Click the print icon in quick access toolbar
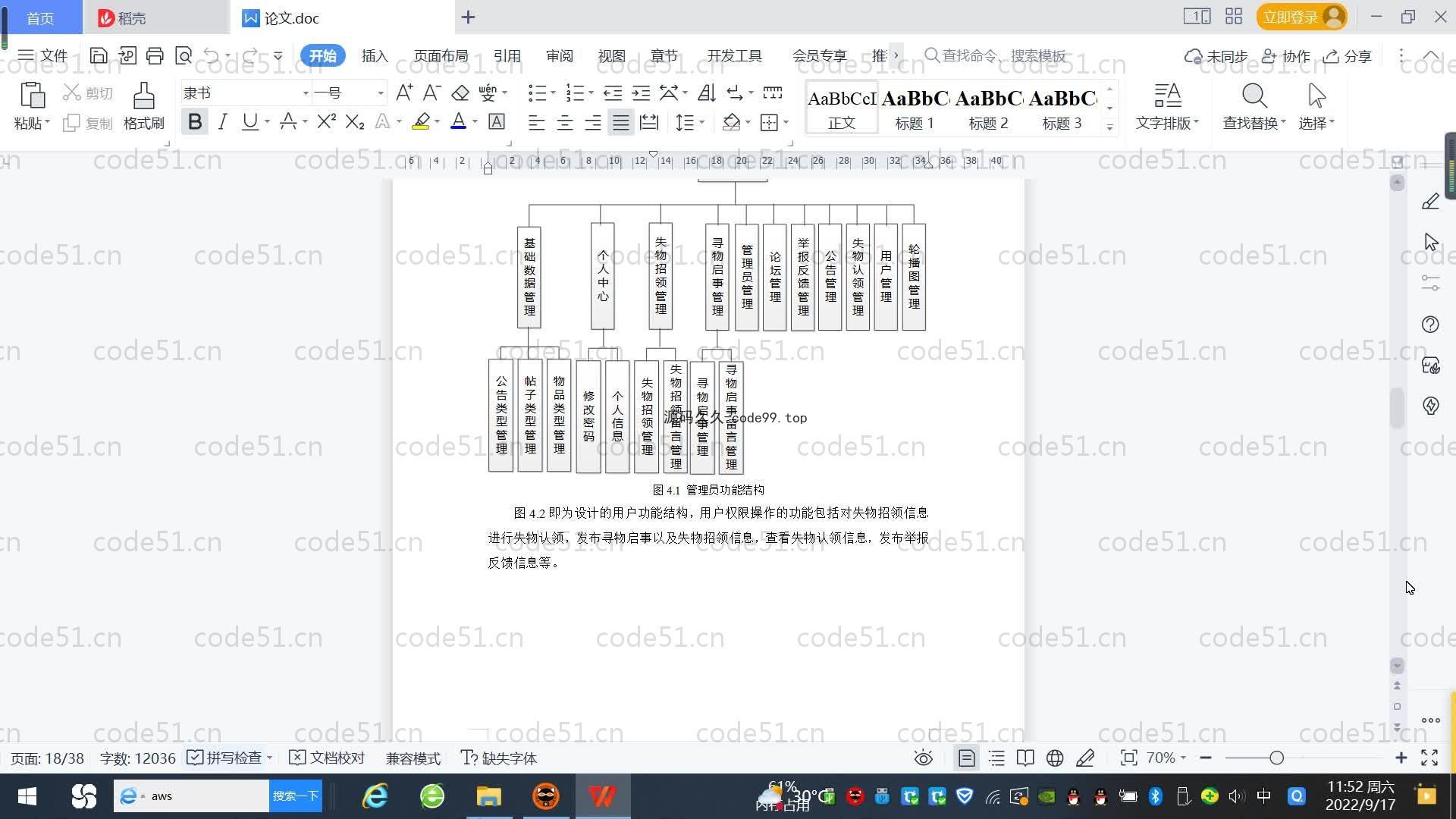The image size is (1456, 819). [155, 55]
